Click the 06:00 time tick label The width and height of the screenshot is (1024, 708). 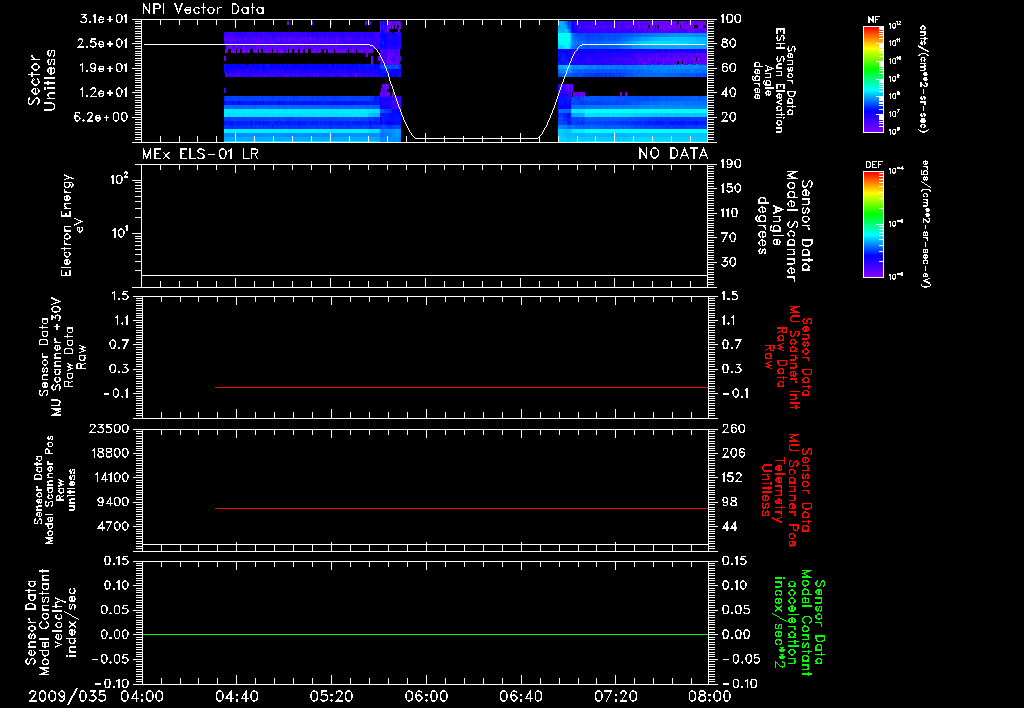(426, 696)
